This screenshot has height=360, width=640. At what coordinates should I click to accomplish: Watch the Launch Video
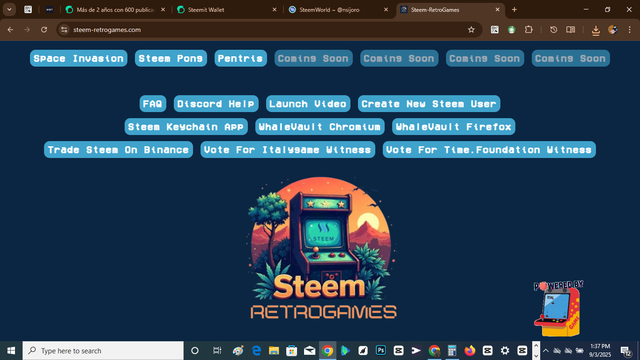[308, 104]
